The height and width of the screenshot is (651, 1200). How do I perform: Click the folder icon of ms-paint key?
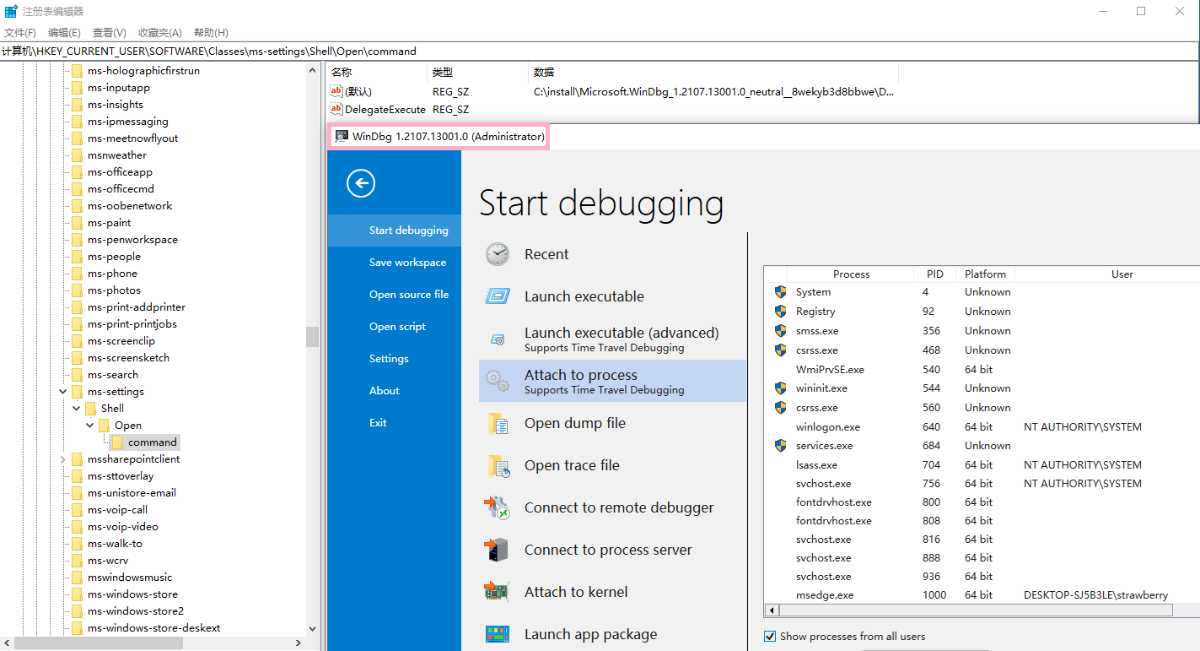tap(77, 222)
